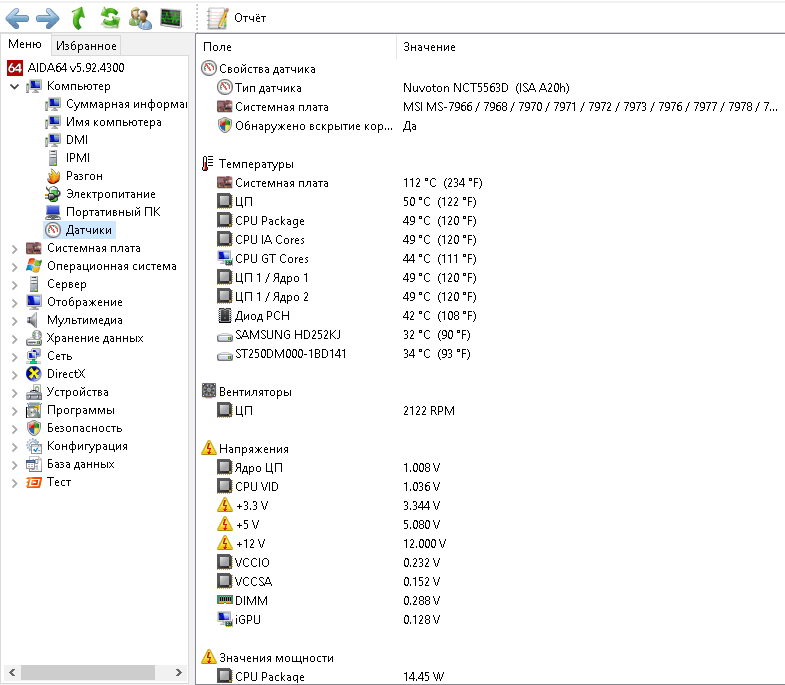The image size is (785, 685).
Task: Click the Отчёт report button
Action: (238, 18)
